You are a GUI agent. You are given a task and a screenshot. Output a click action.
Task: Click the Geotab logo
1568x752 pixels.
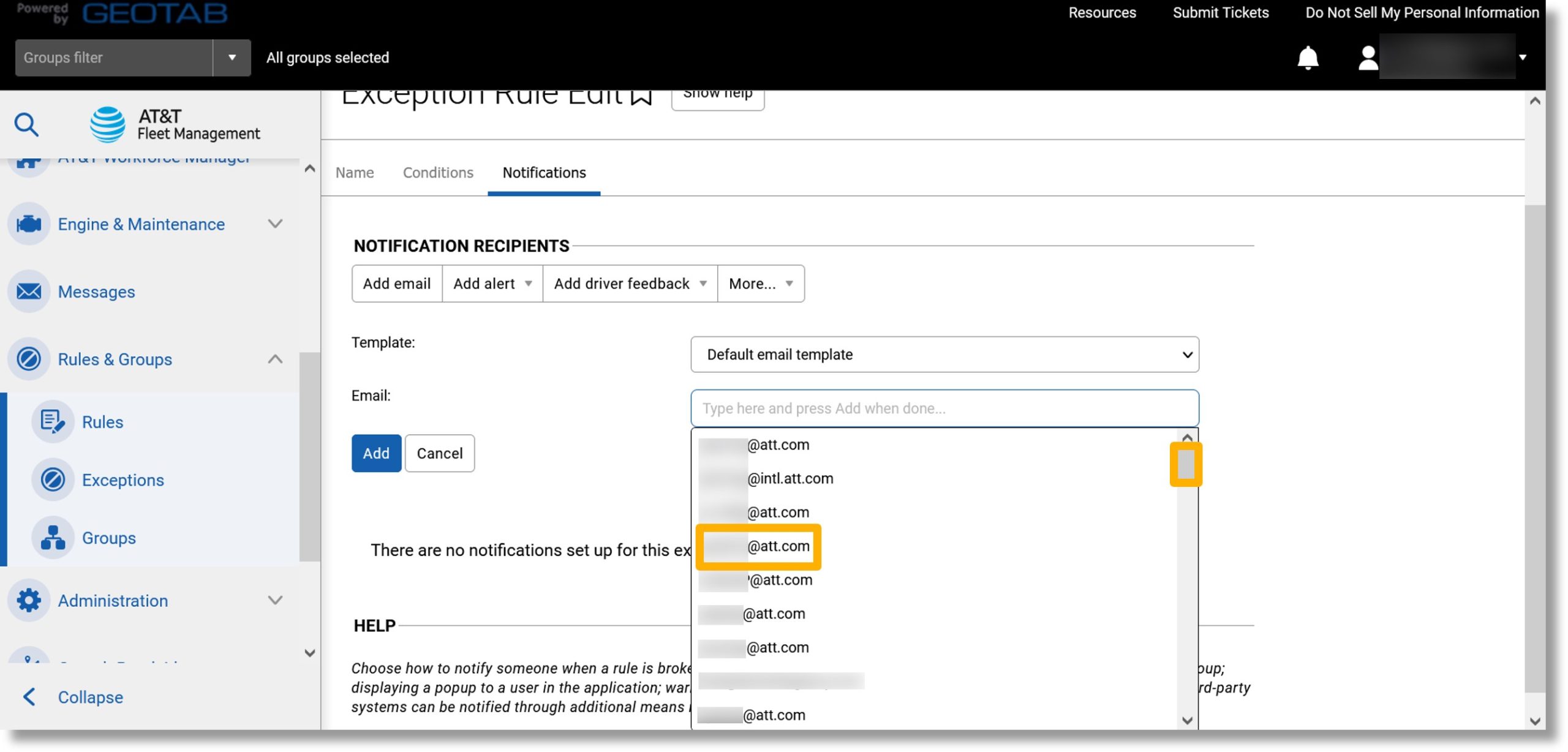pyautogui.click(x=154, y=12)
